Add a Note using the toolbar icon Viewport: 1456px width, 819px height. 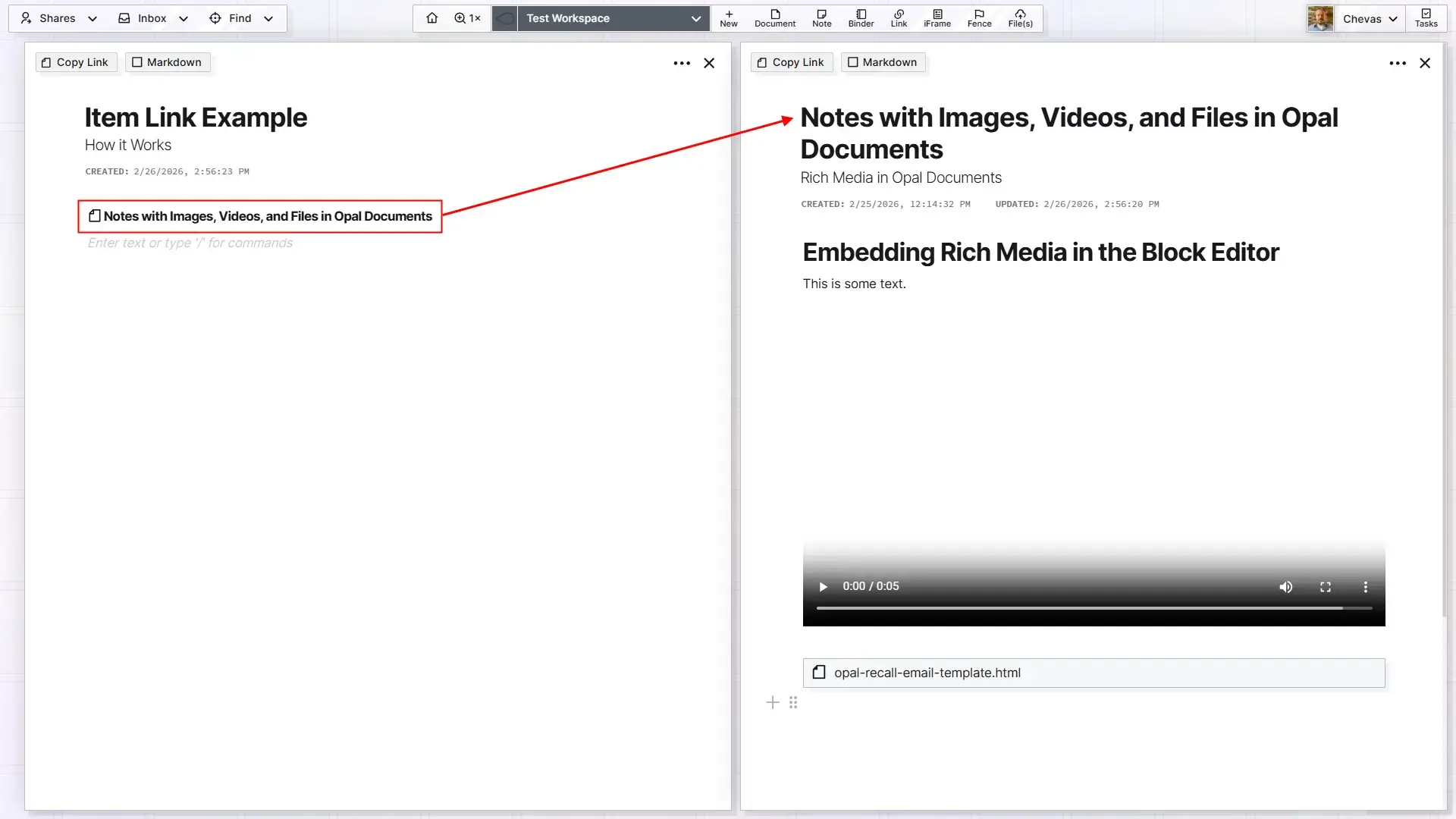(x=821, y=18)
